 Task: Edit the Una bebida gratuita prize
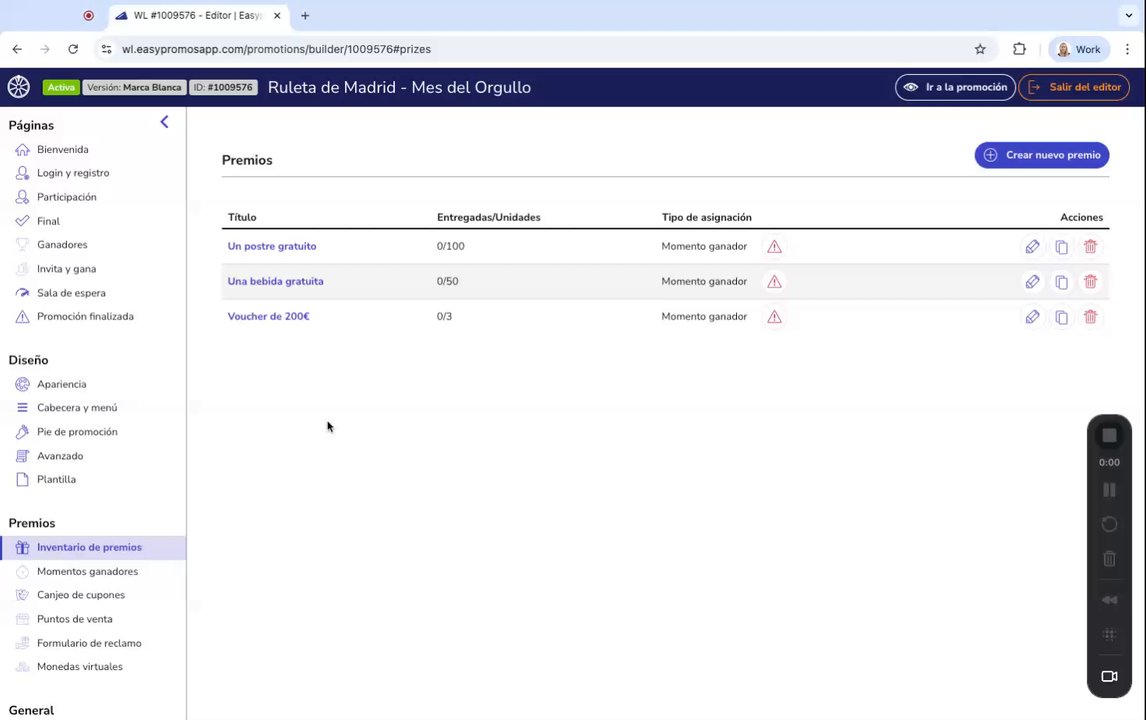pos(1032,281)
